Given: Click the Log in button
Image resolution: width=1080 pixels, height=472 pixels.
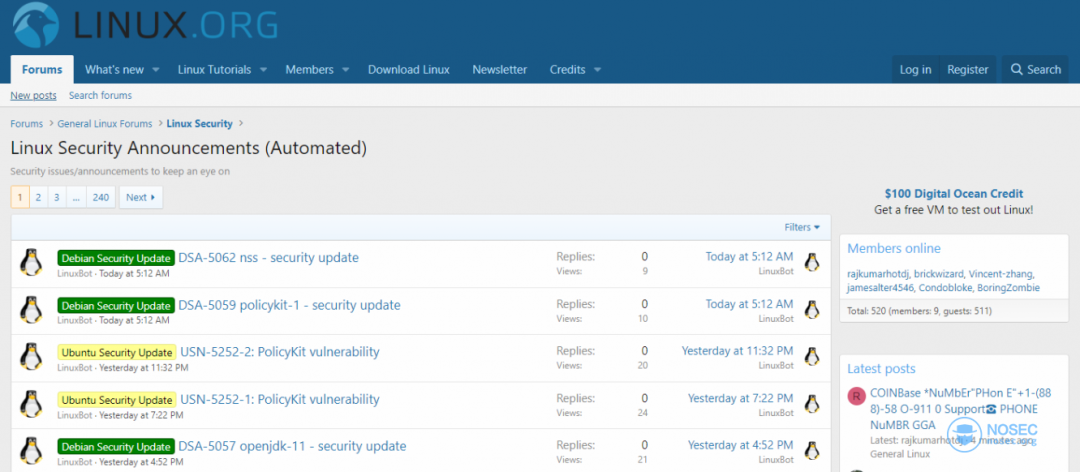Looking at the screenshot, I should click(915, 70).
